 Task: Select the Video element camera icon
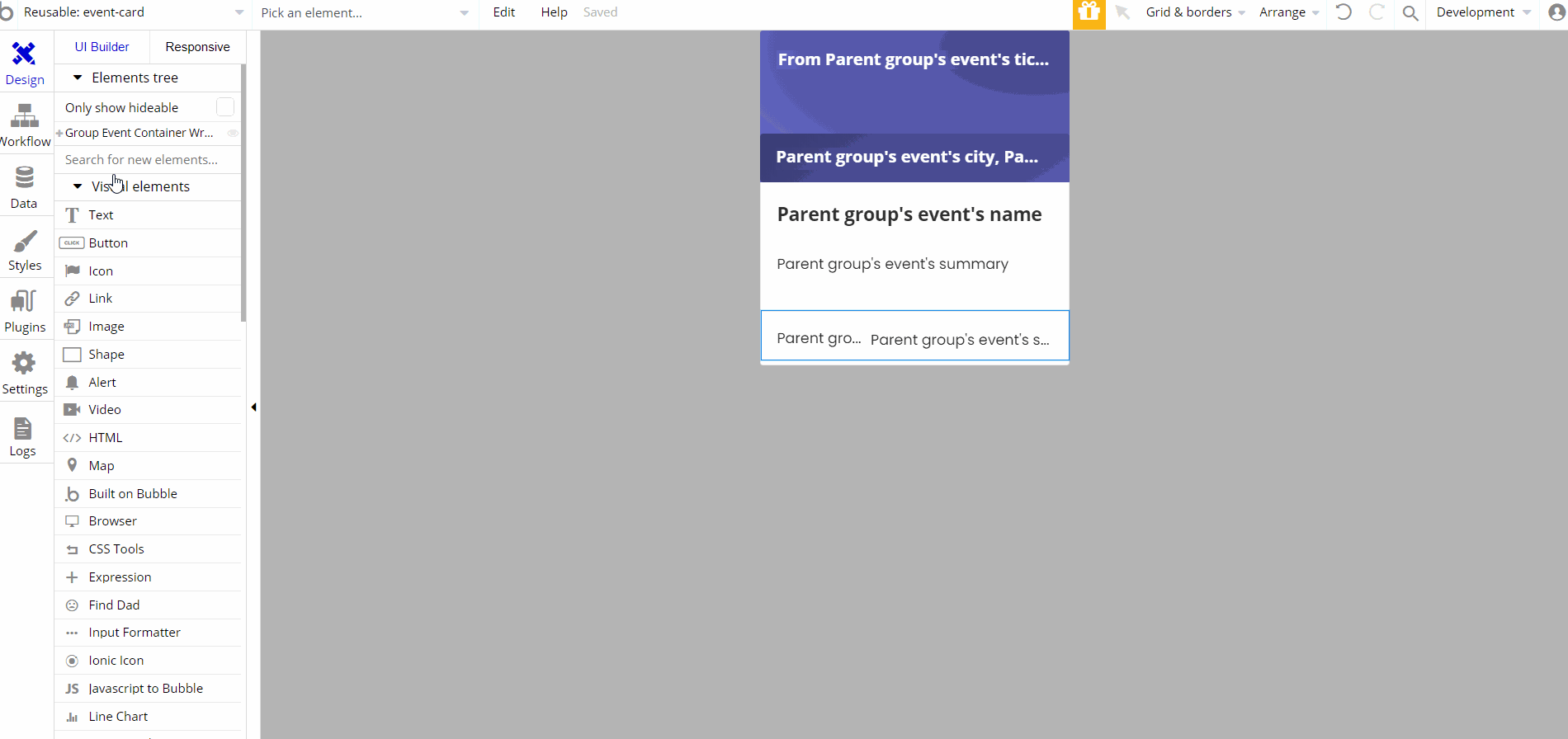pyautogui.click(x=73, y=410)
